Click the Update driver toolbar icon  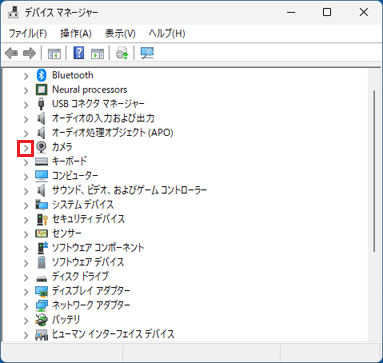[x=122, y=53]
